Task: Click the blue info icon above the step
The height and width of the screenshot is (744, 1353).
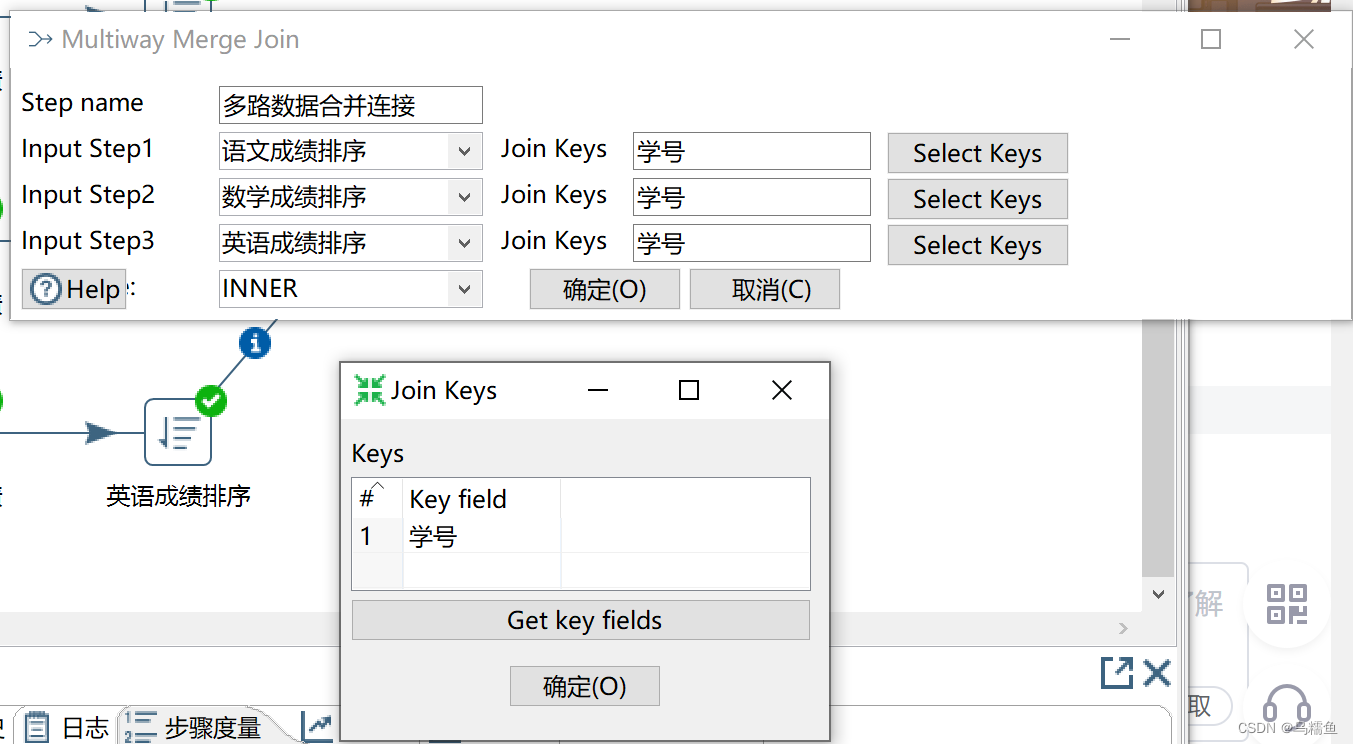Action: (x=253, y=342)
